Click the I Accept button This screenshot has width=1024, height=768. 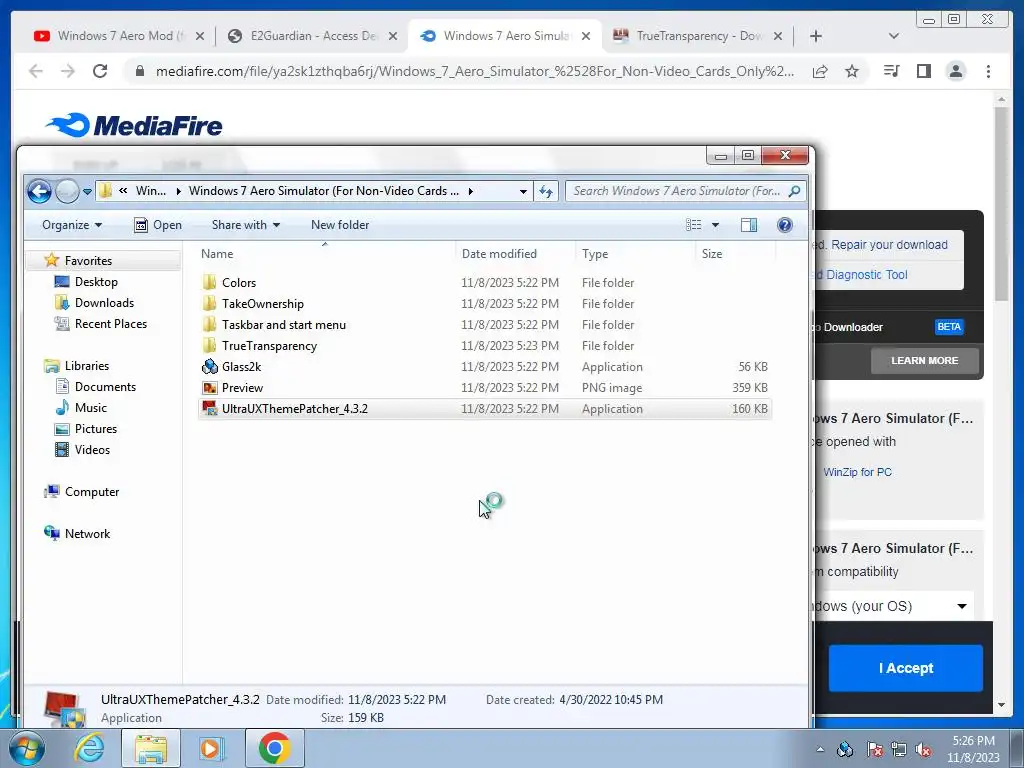tap(905, 668)
